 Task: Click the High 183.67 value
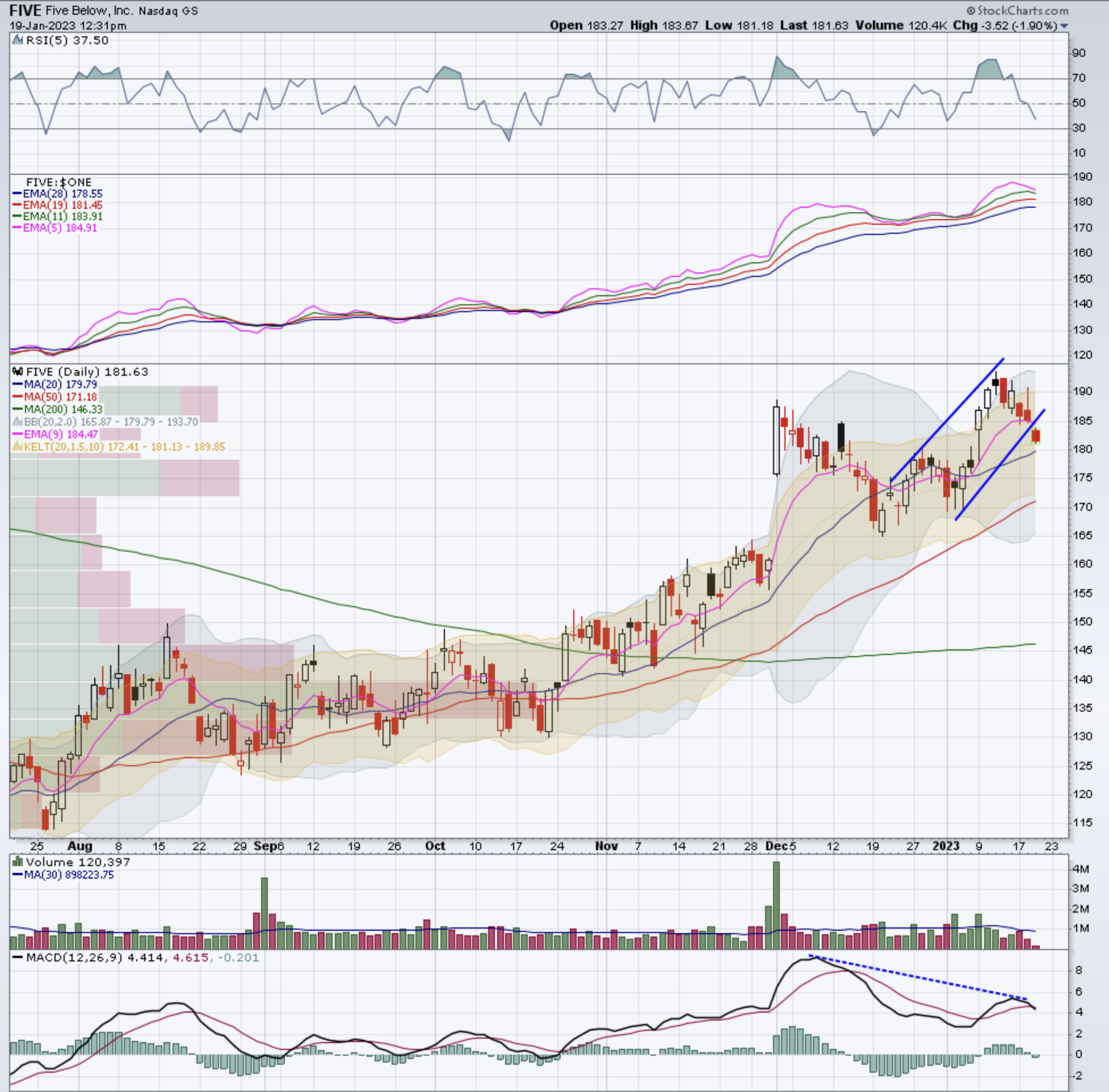point(664,26)
